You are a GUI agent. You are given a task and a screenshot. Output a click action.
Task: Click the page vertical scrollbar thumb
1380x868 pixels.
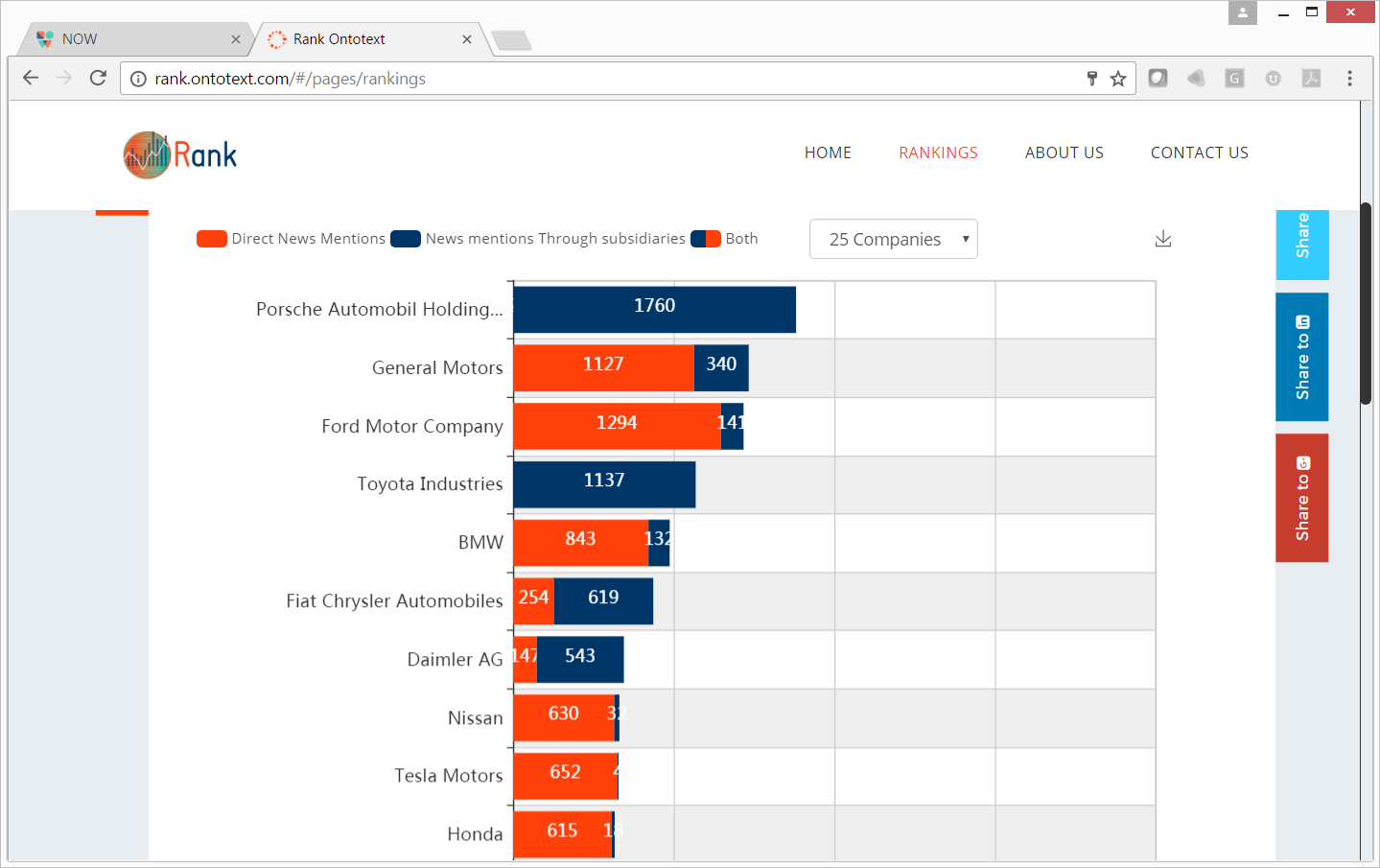tap(1366, 303)
